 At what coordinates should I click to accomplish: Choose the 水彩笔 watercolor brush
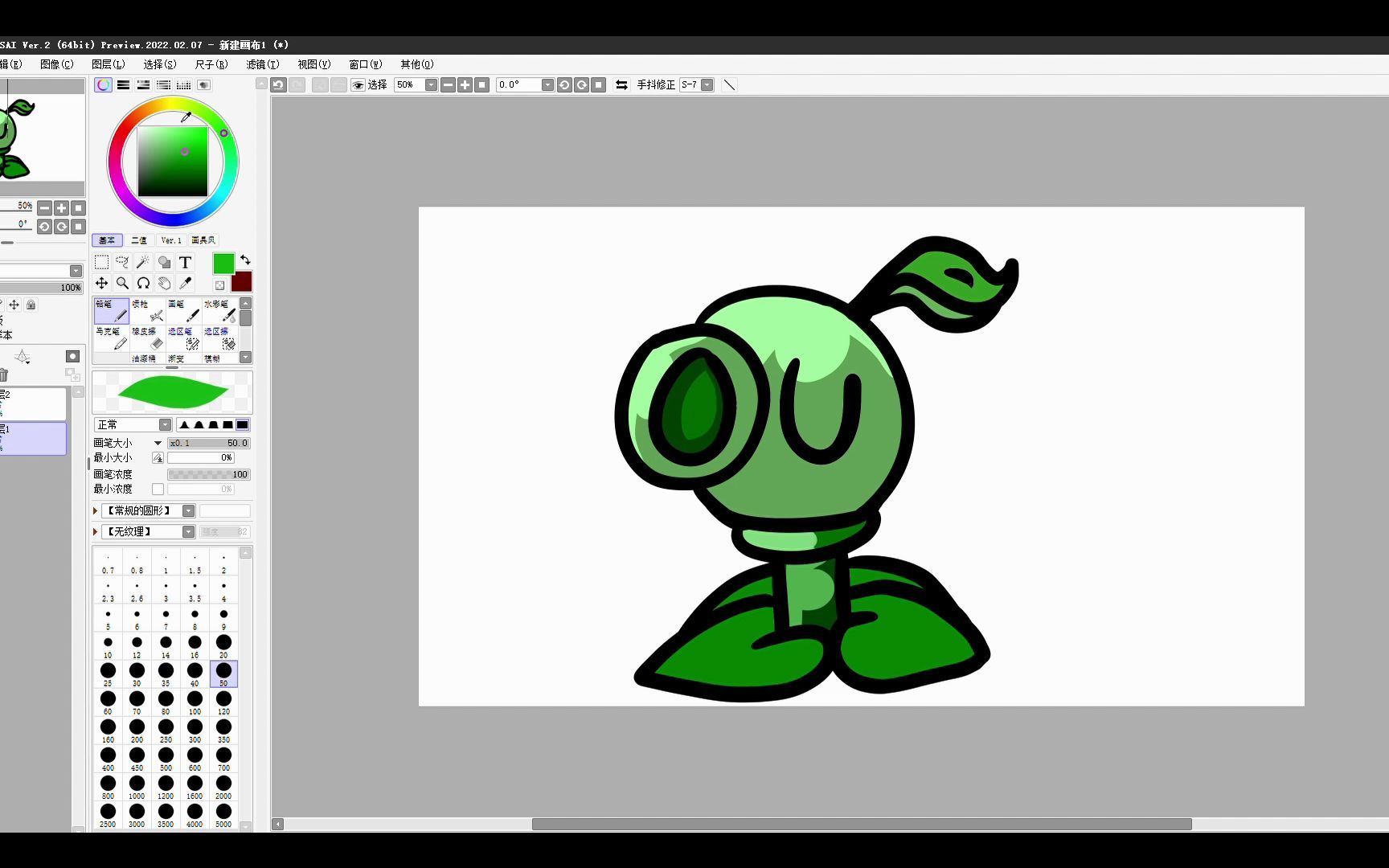tap(220, 311)
